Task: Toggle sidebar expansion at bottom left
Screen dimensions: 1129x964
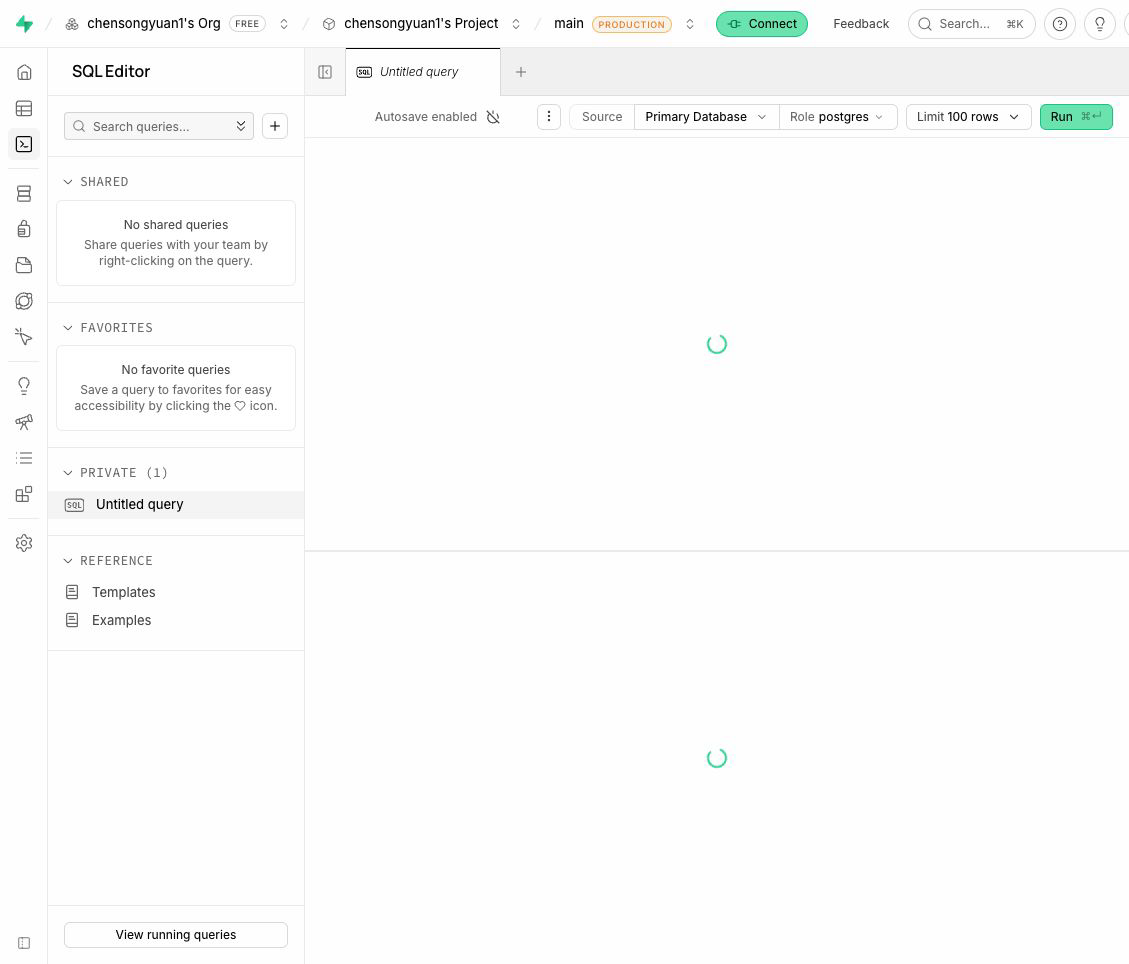Action: [24, 943]
